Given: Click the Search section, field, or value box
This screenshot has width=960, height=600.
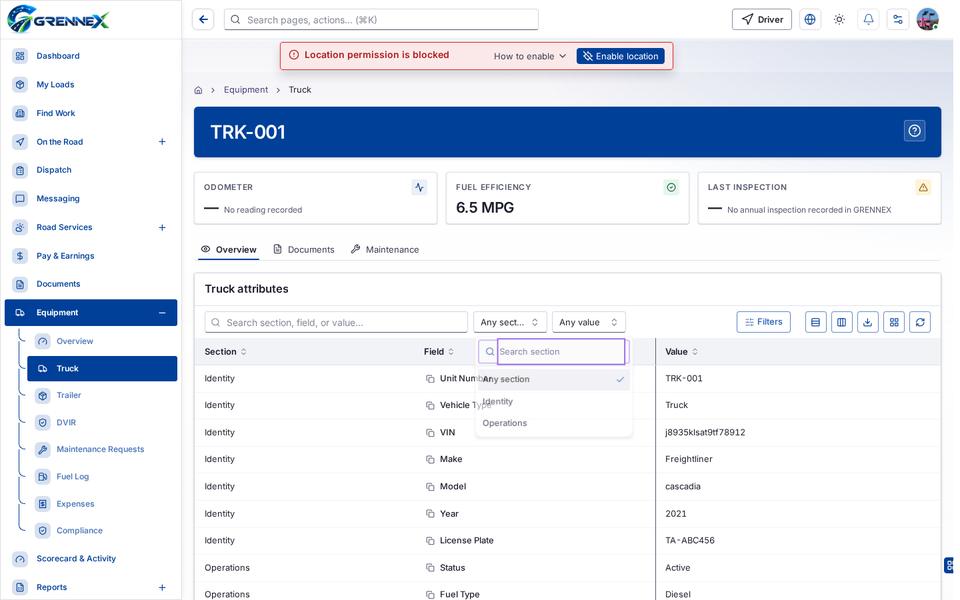Looking at the screenshot, I should pyautogui.click(x=336, y=322).
